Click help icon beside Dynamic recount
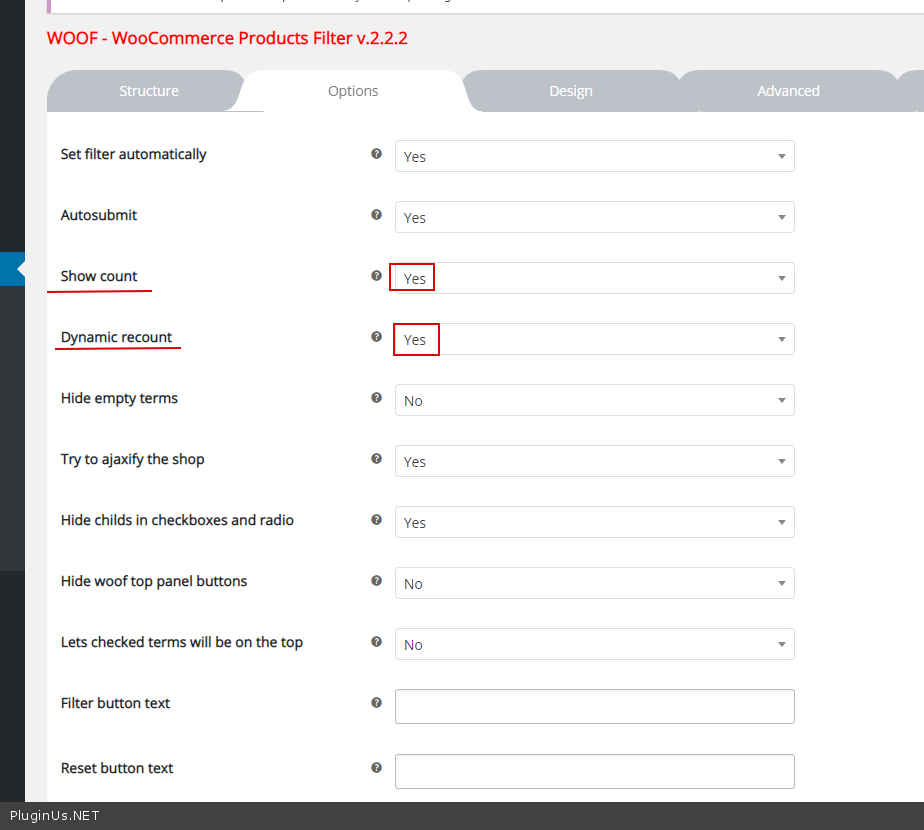 377,337
